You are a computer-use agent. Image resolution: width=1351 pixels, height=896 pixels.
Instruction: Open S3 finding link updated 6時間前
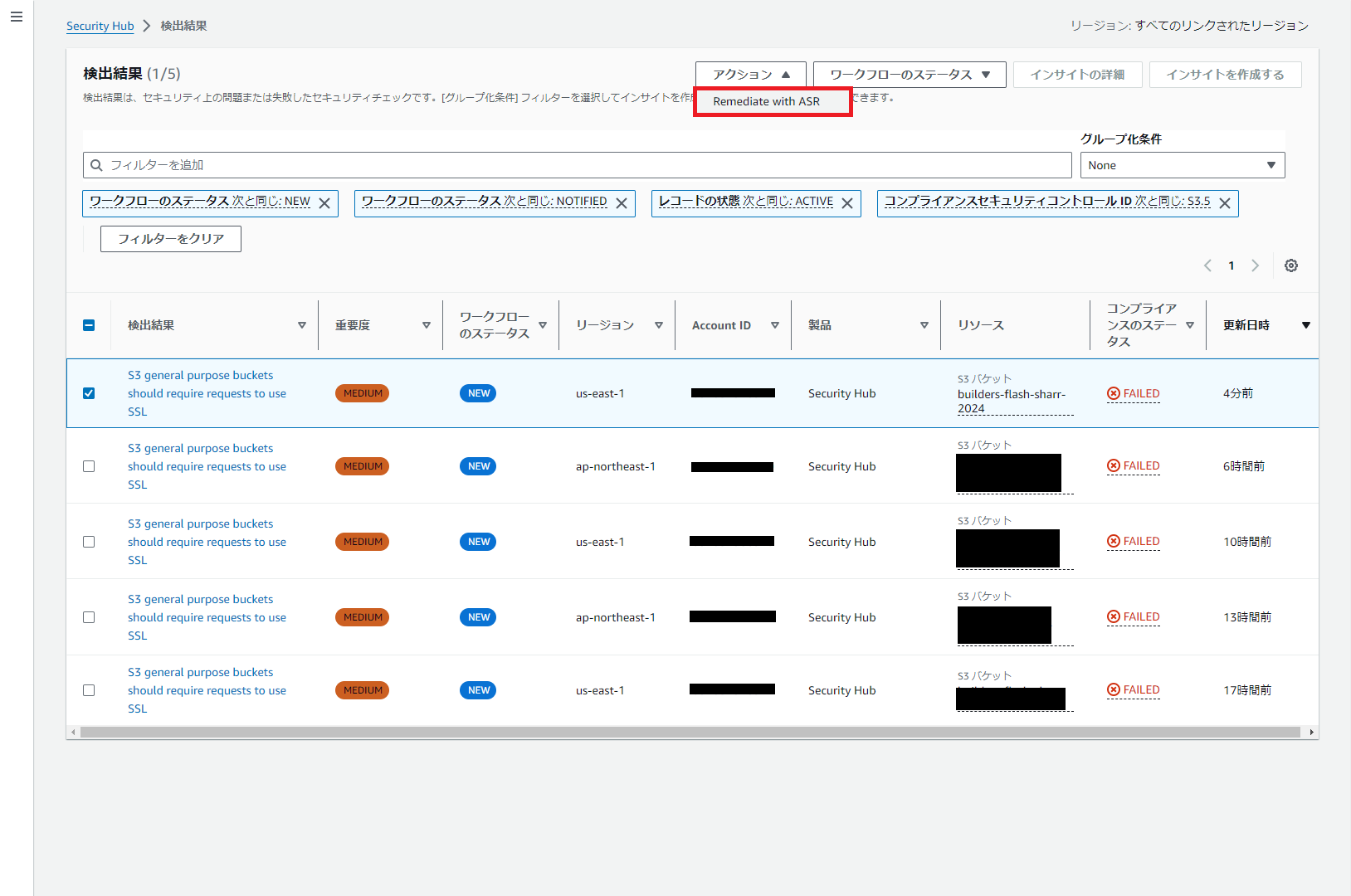pos(207,466)
